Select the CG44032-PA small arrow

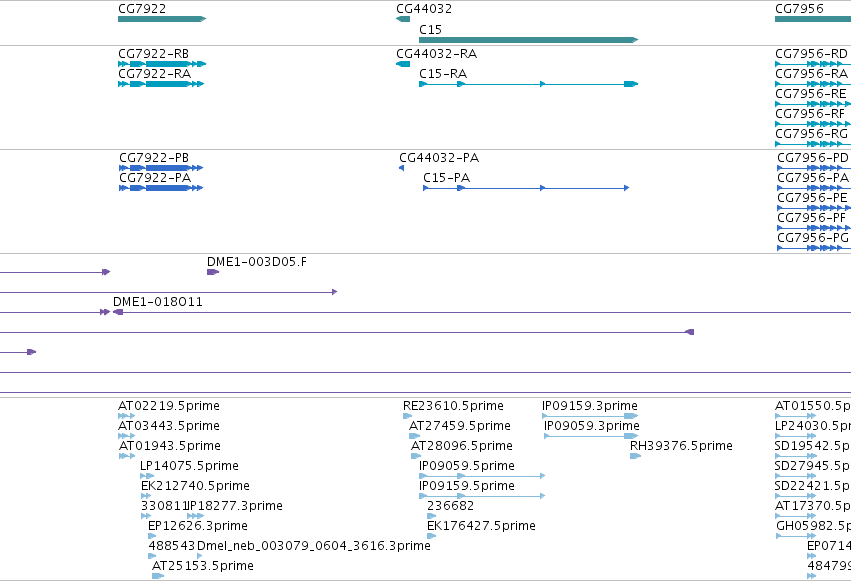(x=402, y=168)
